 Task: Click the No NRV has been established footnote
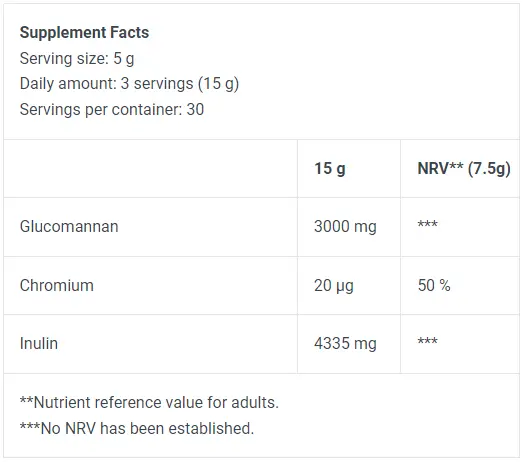click(137, 428)
